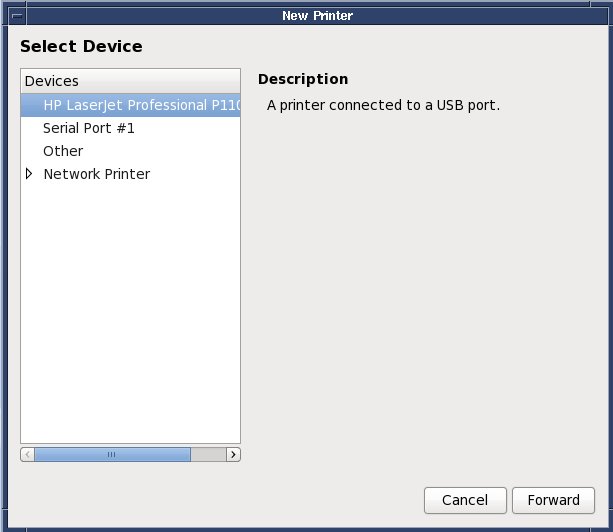Click empty space in Devices list
This screenshot has width=613, height=532.
pos(130,320)
